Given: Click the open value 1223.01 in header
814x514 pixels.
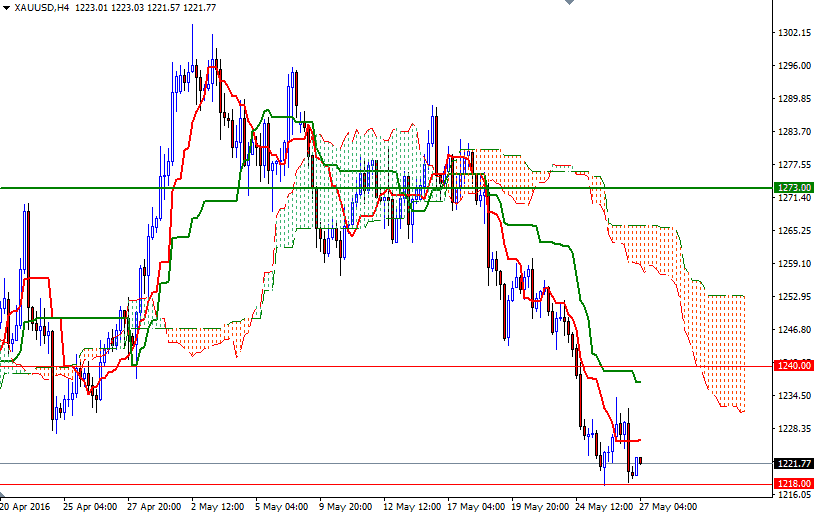Looking at the screenshot, I should pyautogui.click(x=91, y=8).
